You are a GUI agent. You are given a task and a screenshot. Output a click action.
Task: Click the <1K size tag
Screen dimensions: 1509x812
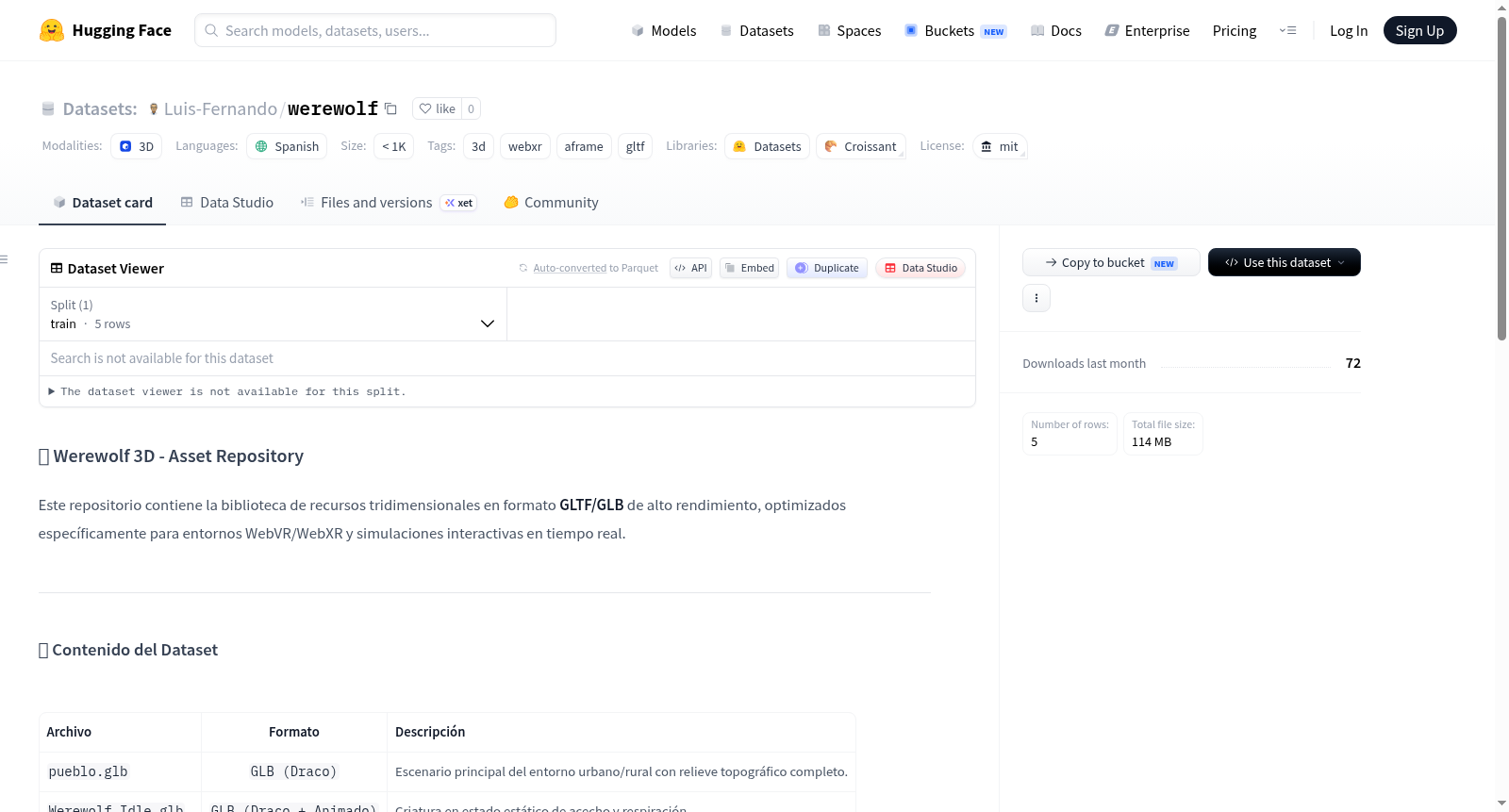tap(394, 146)
